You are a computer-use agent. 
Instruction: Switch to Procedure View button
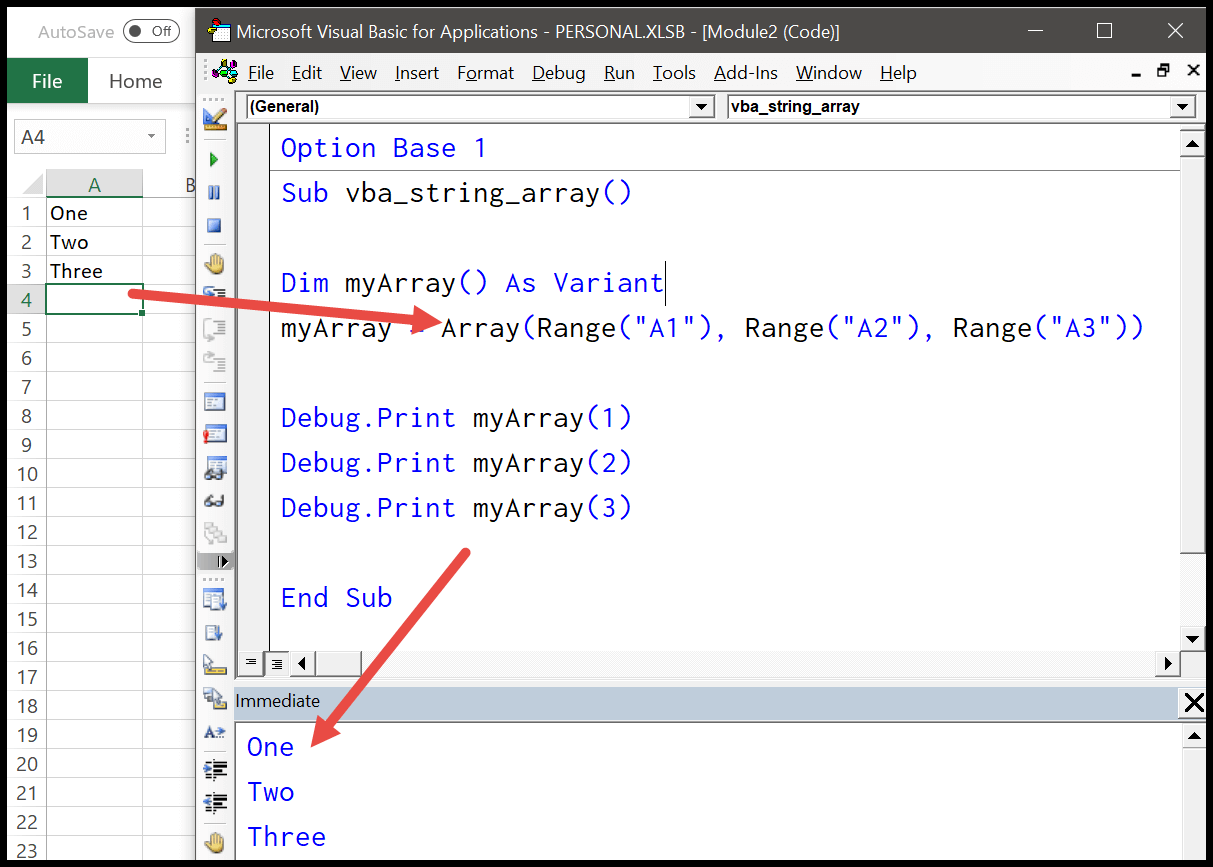(251, 662)
